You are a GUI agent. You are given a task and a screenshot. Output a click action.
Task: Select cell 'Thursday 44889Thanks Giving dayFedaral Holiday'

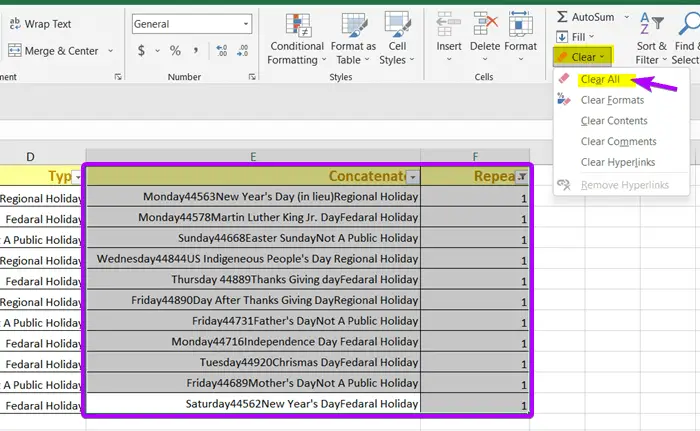coord(253,279)
